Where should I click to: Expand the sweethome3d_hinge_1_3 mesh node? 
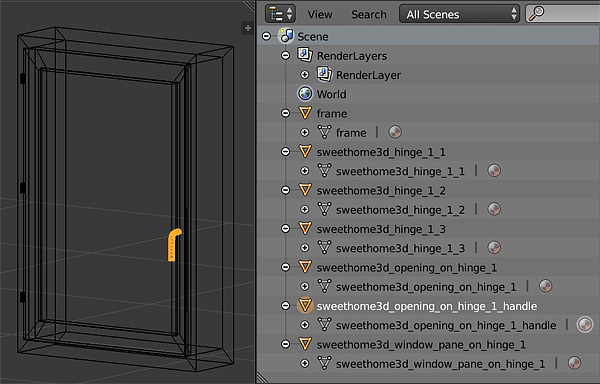click(x=305, y=248)
